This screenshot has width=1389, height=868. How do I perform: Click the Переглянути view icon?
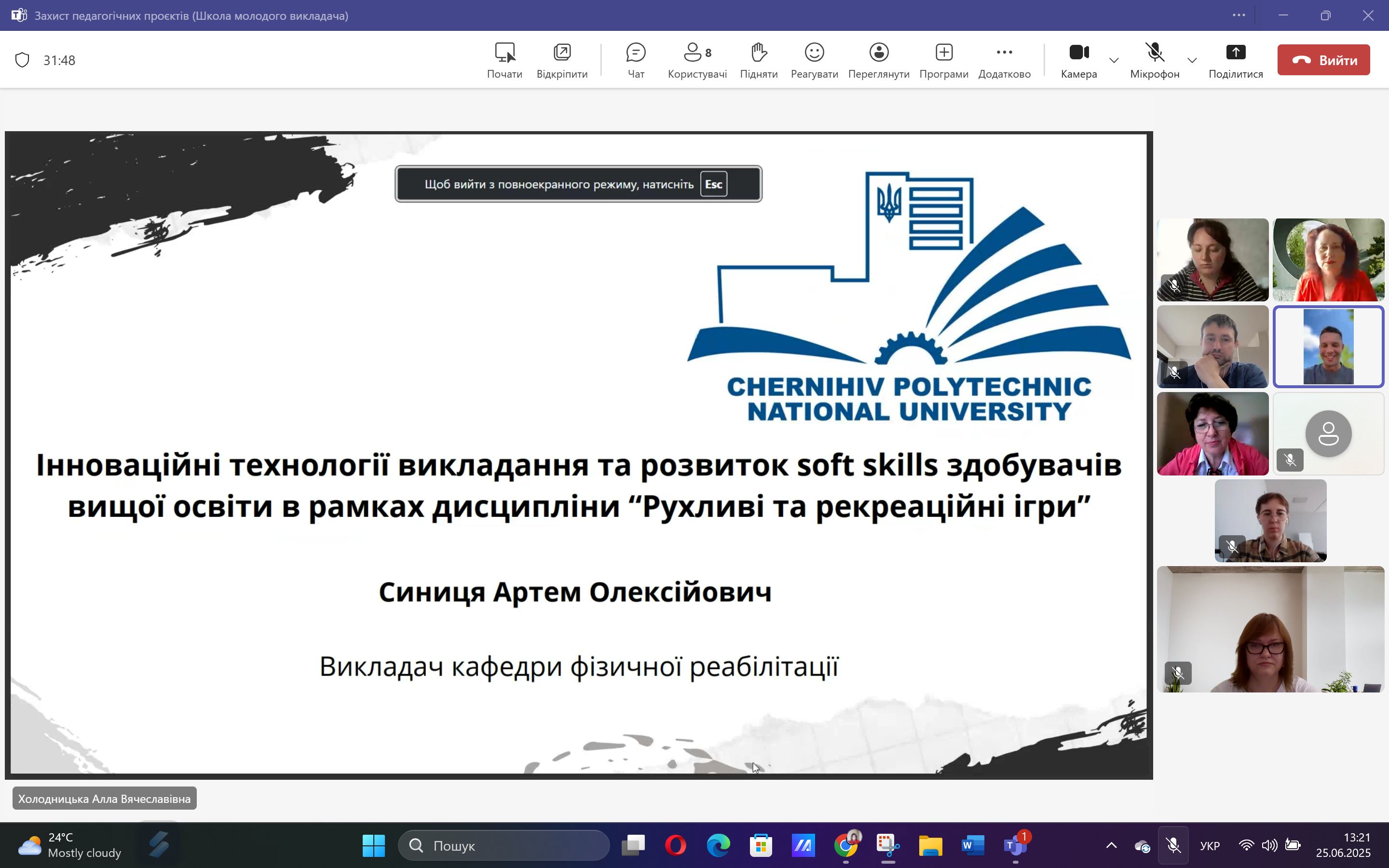[878, 60]
